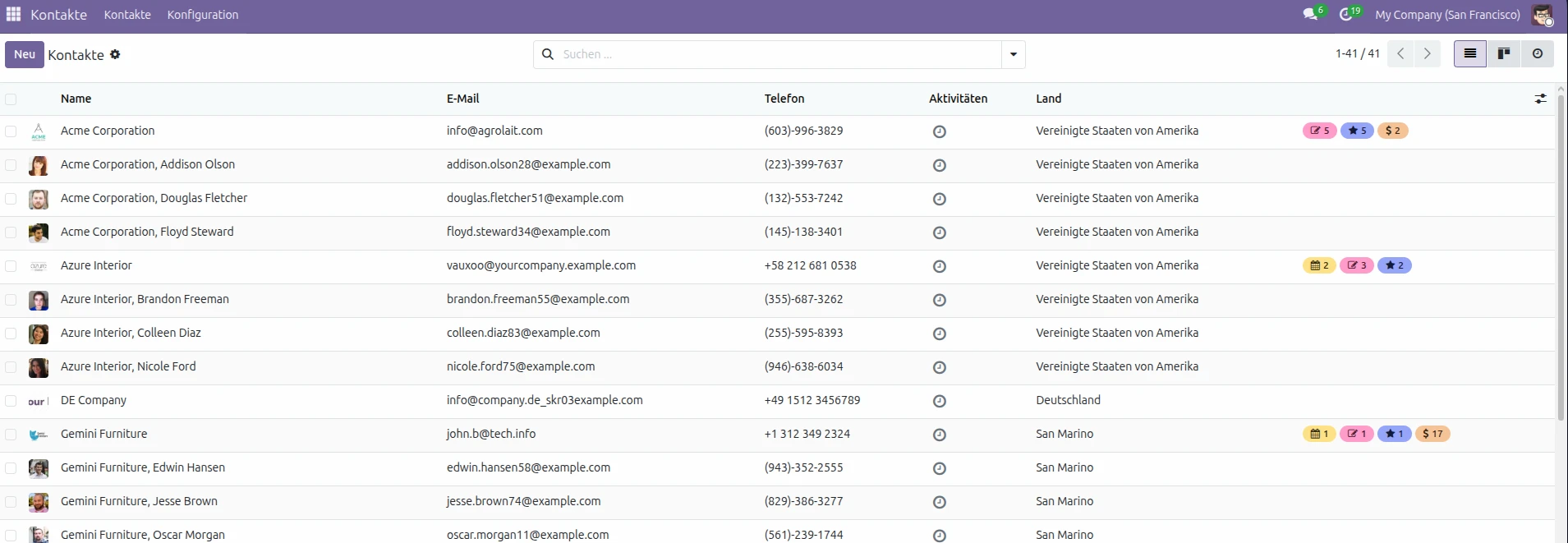Open the messages conversation icon

[x=1310, y=14]
